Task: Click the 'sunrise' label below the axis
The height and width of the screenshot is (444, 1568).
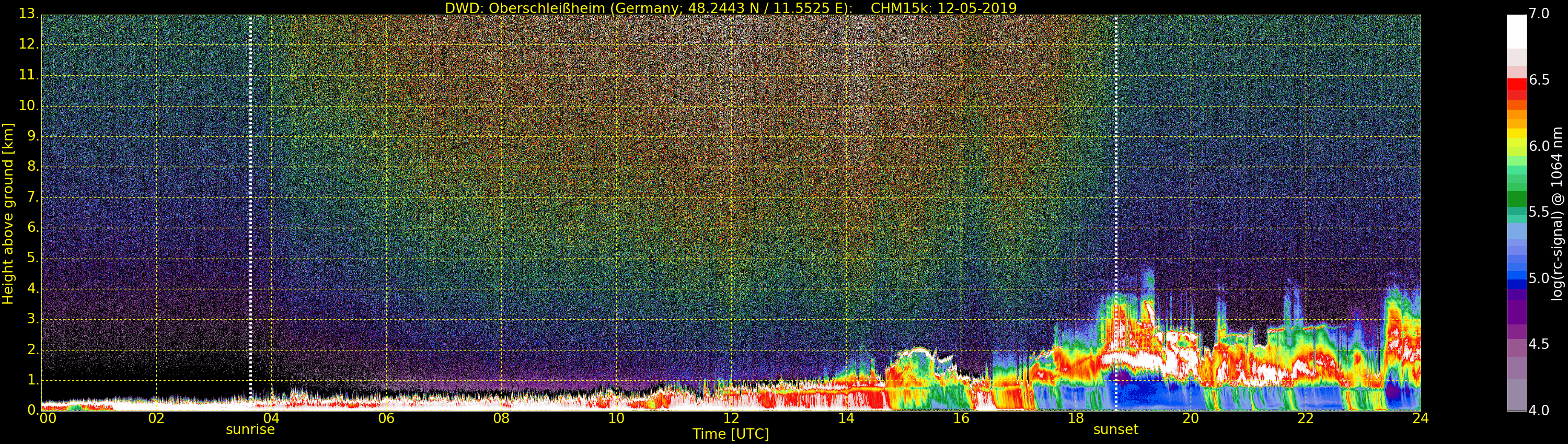Action: click(x=250, y=429)
